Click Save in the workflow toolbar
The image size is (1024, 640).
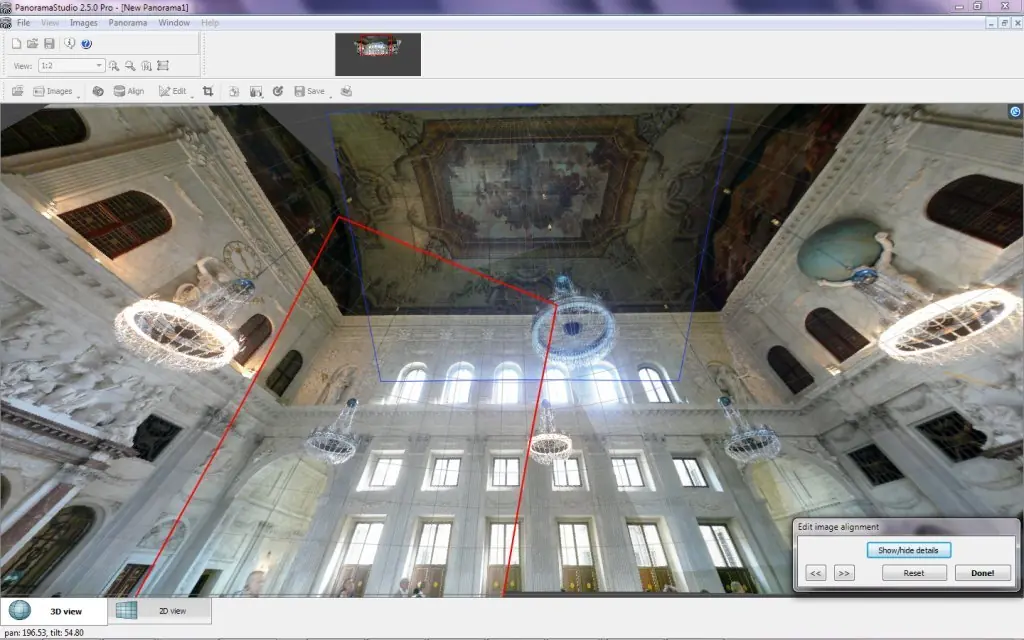point(310,91)
